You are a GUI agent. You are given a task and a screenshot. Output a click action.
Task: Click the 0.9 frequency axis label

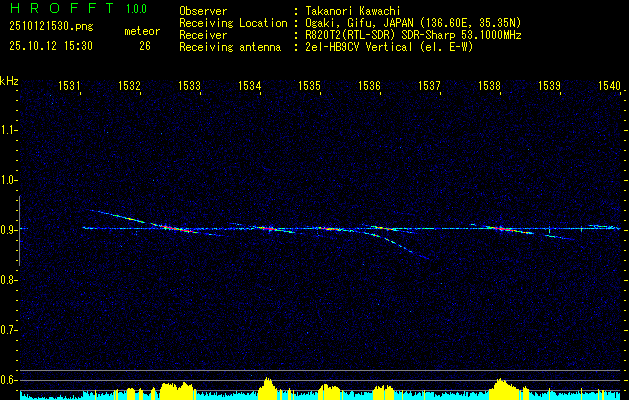pyautogui.click(x=8, y=230)
